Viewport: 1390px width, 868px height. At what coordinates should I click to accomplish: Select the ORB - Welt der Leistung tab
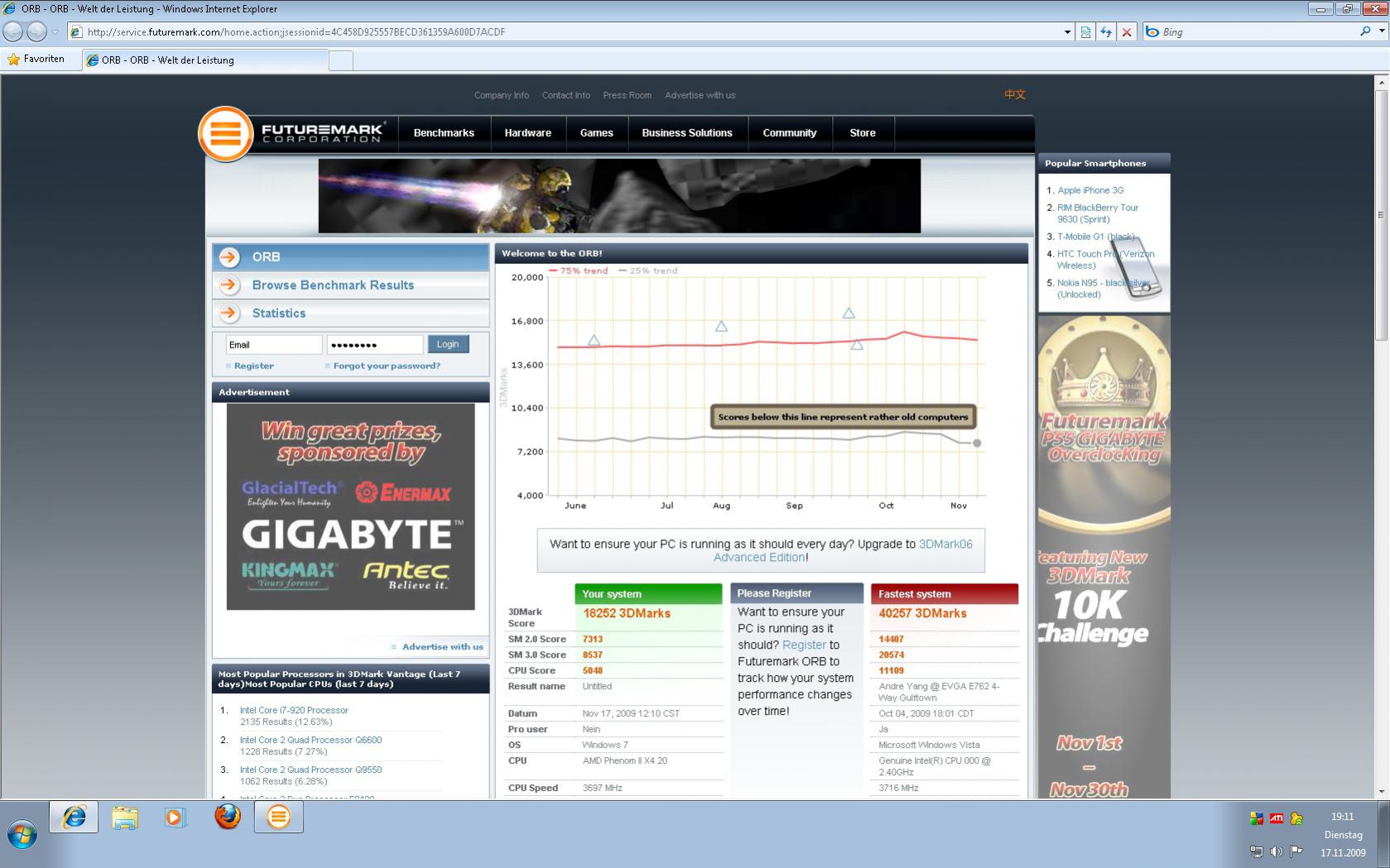(x=204, y=60)
